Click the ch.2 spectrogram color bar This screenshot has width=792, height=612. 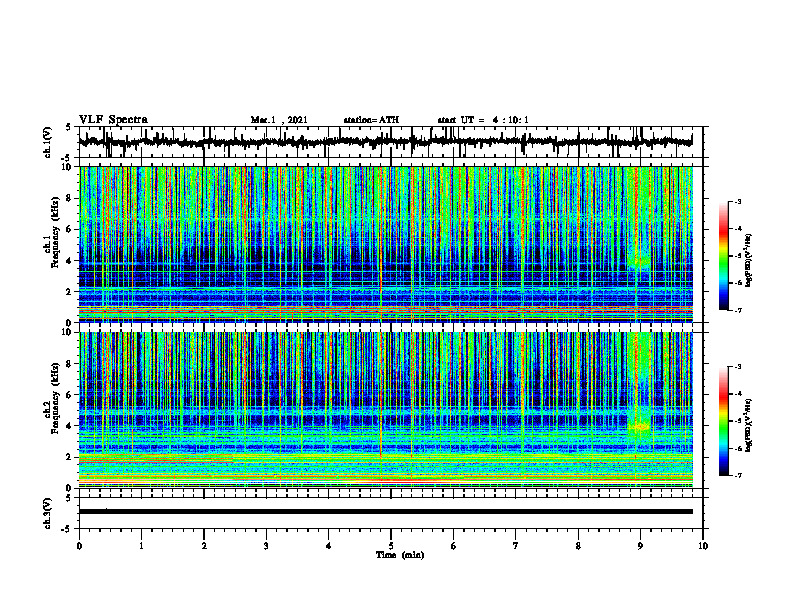coord(724,421)
